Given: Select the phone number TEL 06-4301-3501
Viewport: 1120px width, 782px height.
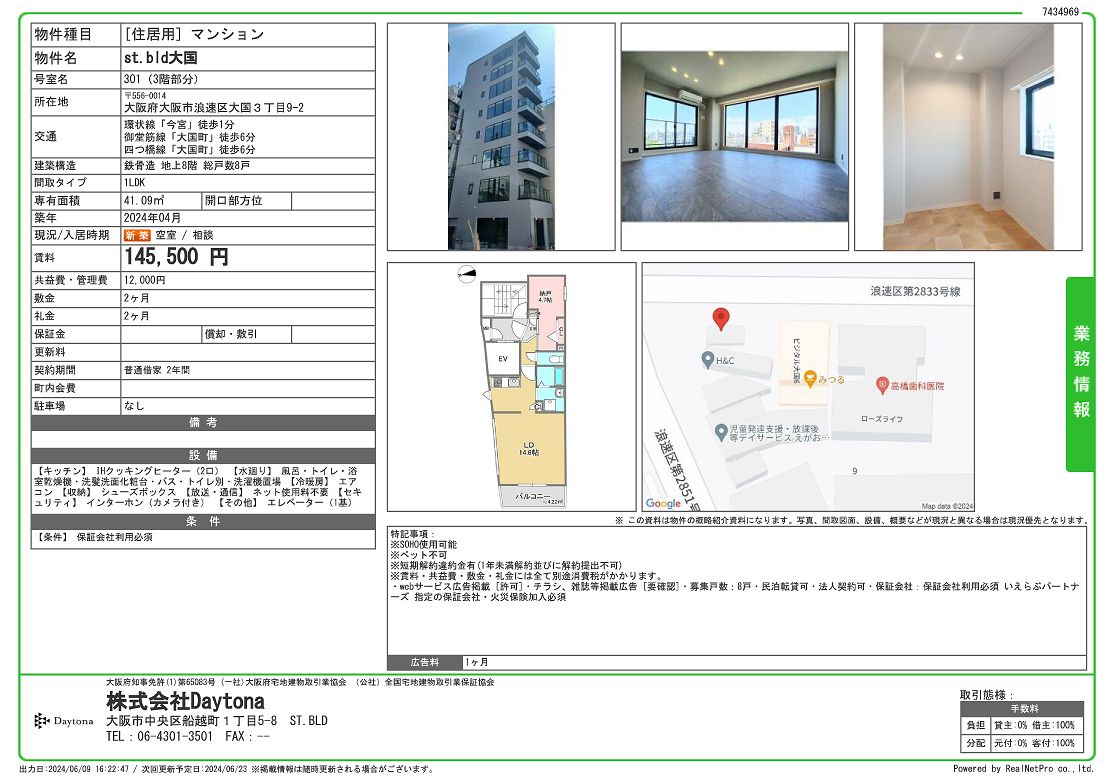Looking at the screenshot, I should [x=159, y=736].
